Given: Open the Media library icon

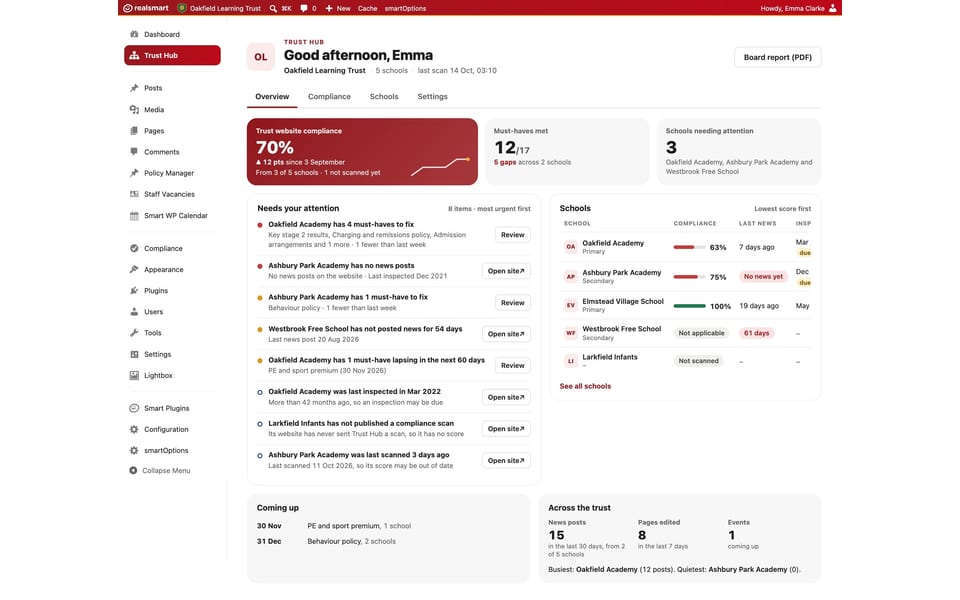Looking at the screenshot, I should 134,110.
